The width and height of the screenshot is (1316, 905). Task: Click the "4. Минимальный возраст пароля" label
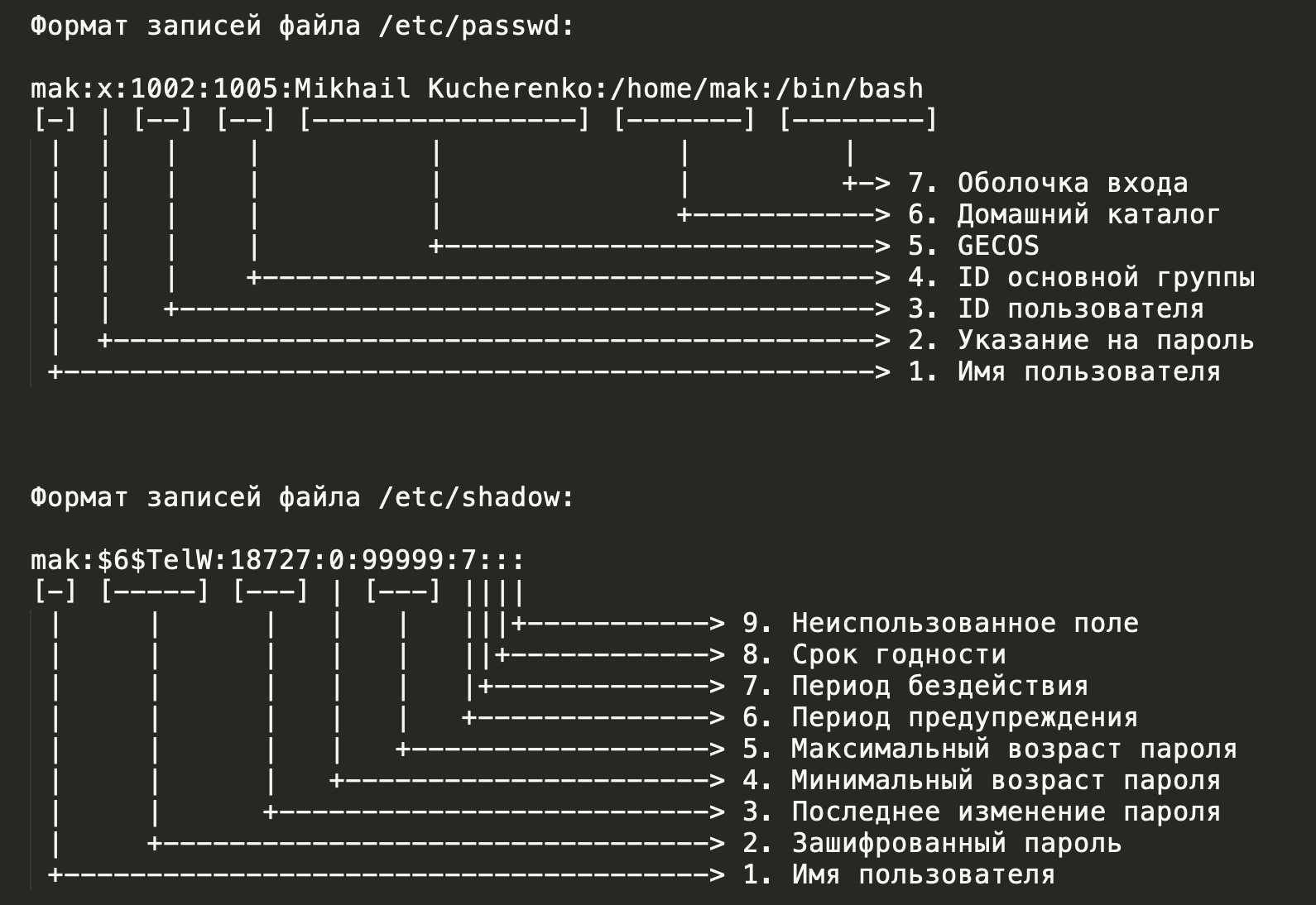click(982, 780)
